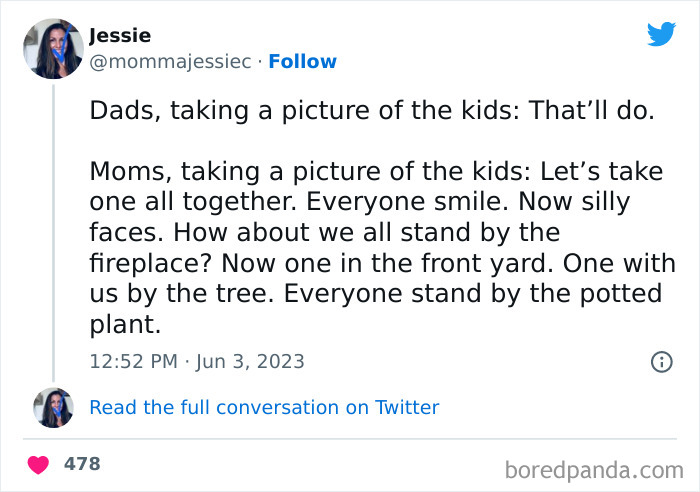Open Jessie's large profile picture
Screen dimensions: 700x492
[53, 48]
